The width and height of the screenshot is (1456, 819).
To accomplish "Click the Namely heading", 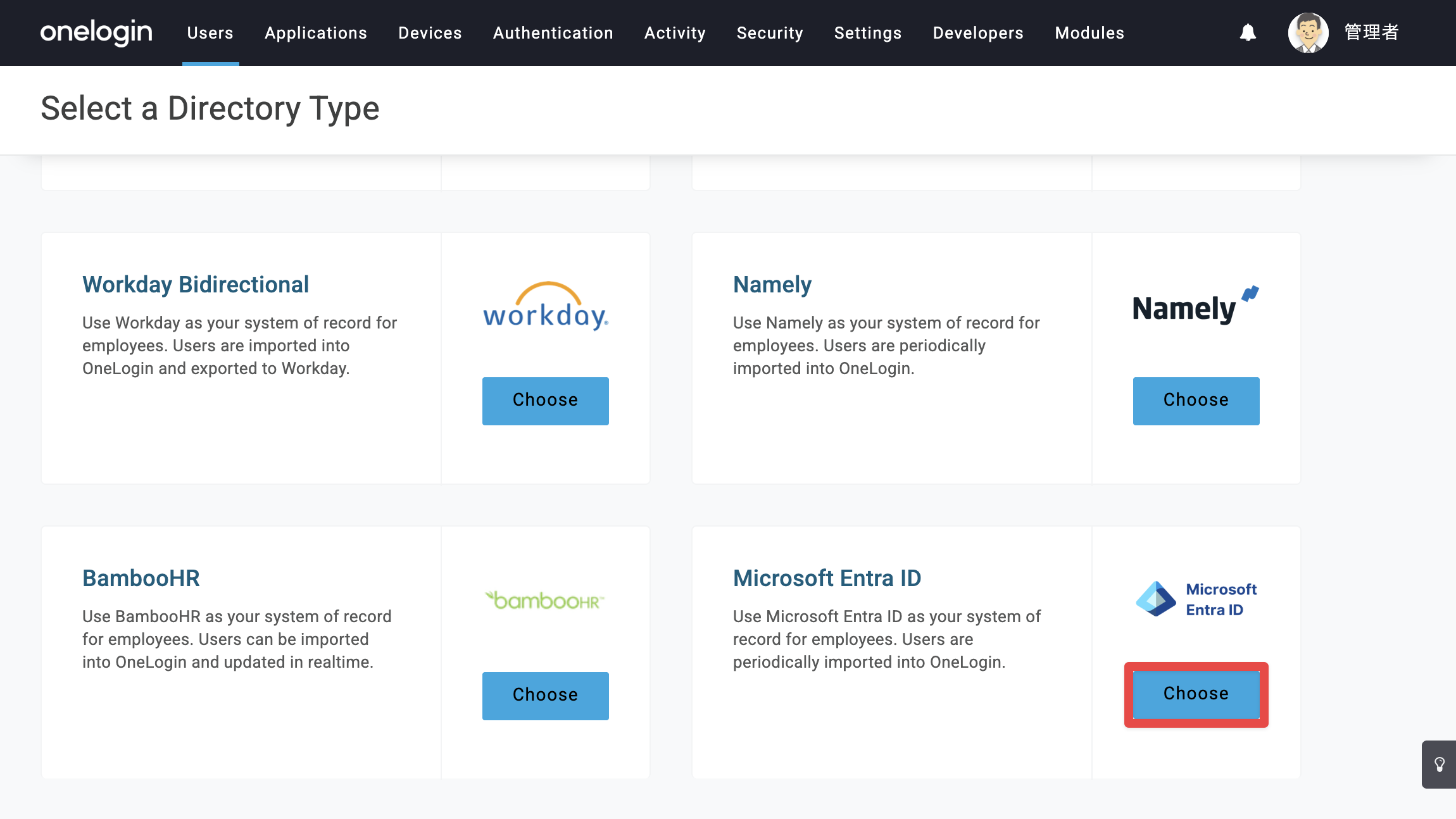I will coord(772,285).
